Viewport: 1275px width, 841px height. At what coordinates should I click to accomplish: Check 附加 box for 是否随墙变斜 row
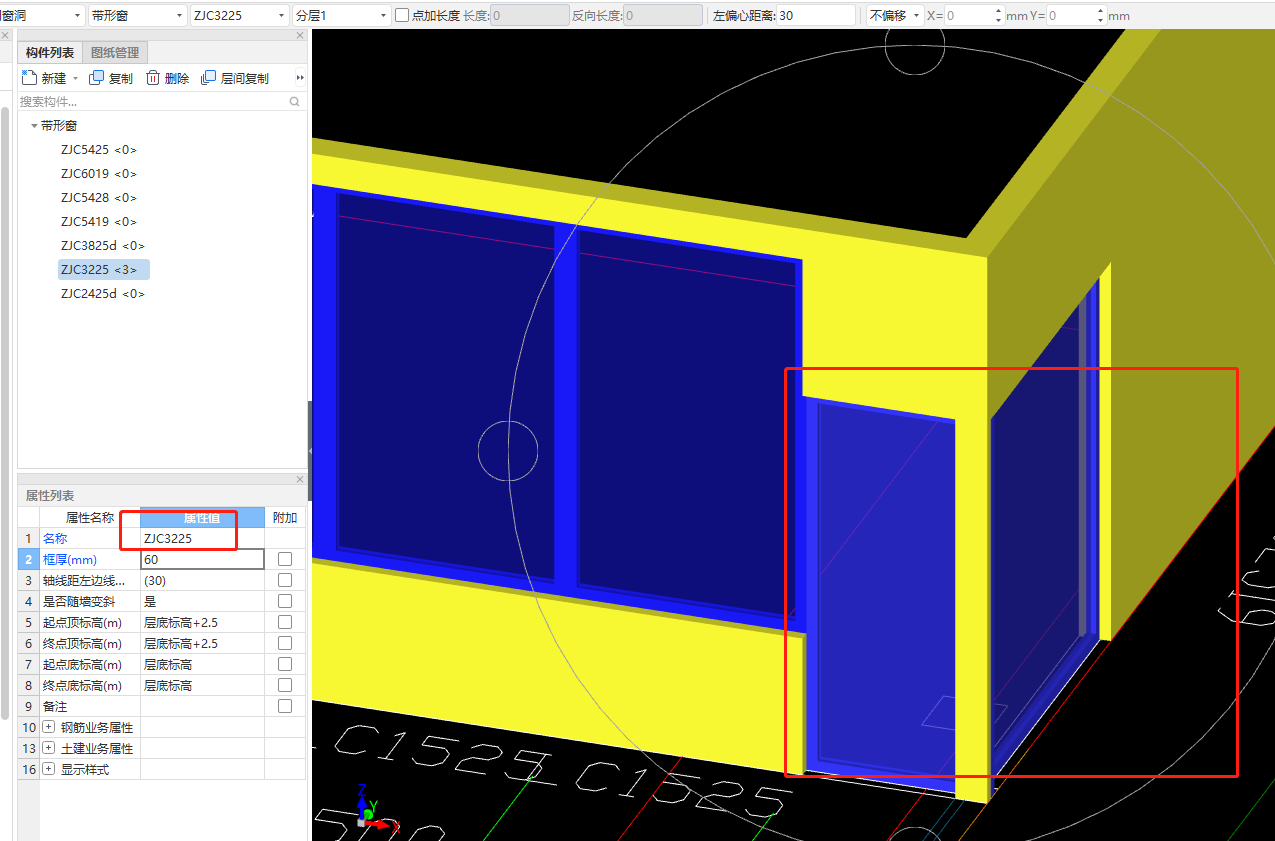pyautogui.click(x=285, y=601)
